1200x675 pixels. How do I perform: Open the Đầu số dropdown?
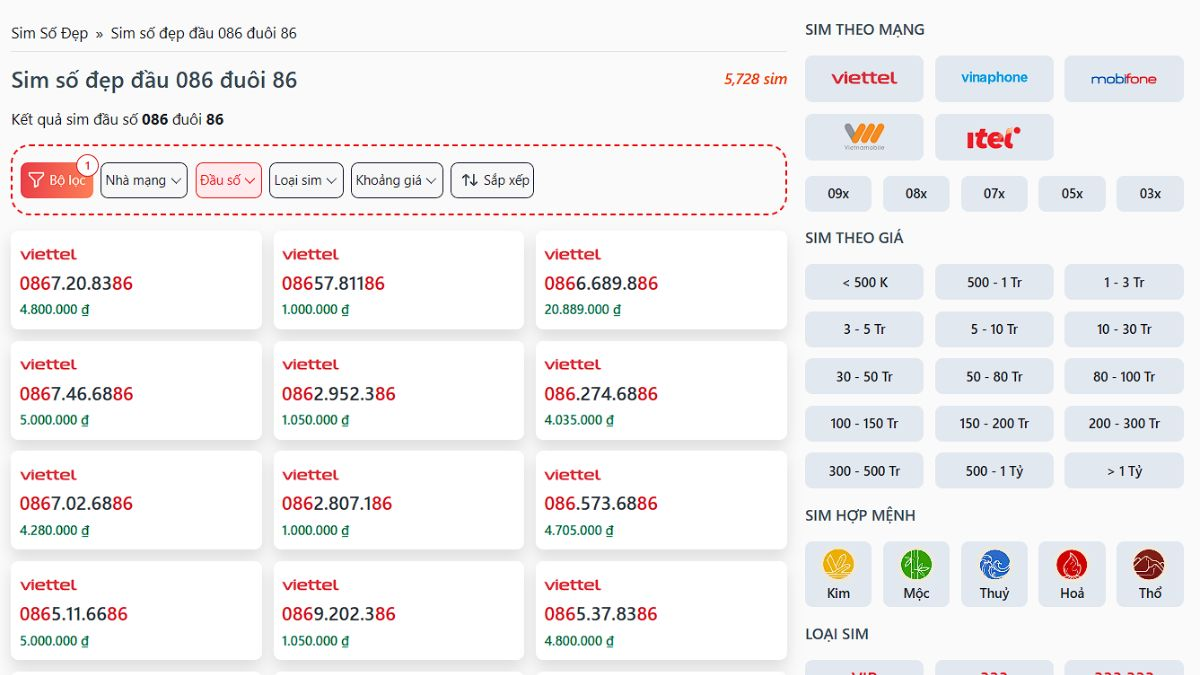pos(228,180)
